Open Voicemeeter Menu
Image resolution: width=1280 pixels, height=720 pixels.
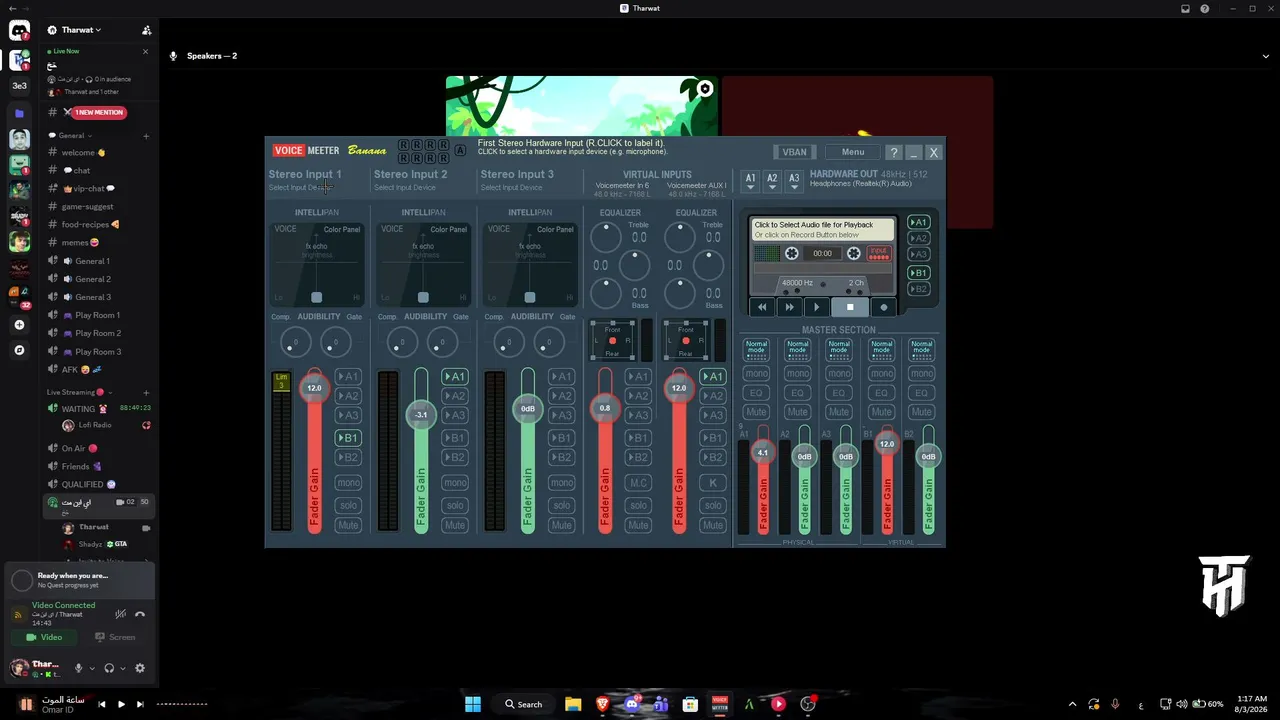pos(853,152)
